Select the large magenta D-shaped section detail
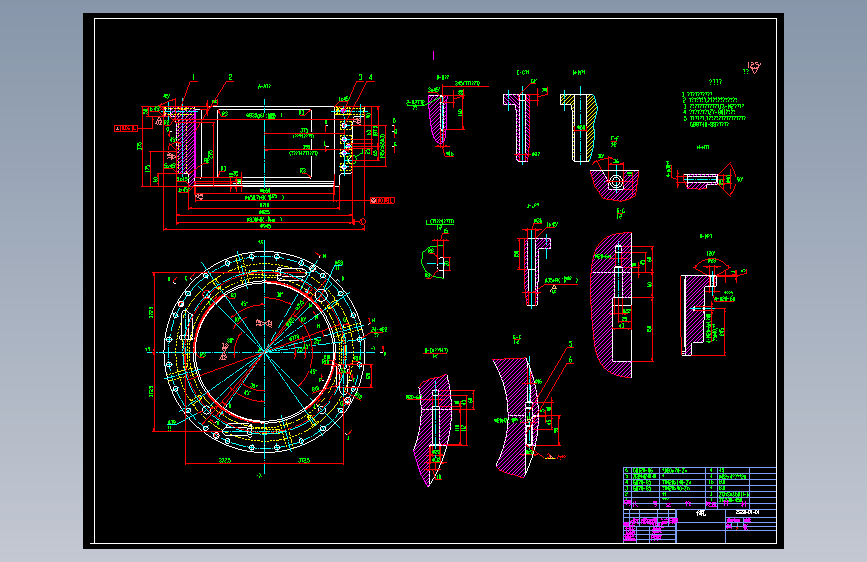The height and width of the screenshot is (562, 867). pyautogui.click(x=613, y=305)
